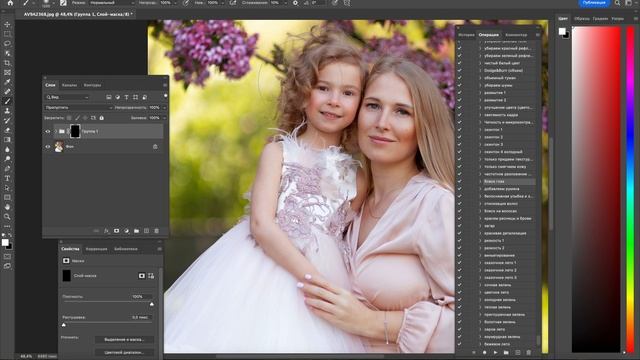
Task: Click the blue Публикация share button
Action: (x=594, y=3)
